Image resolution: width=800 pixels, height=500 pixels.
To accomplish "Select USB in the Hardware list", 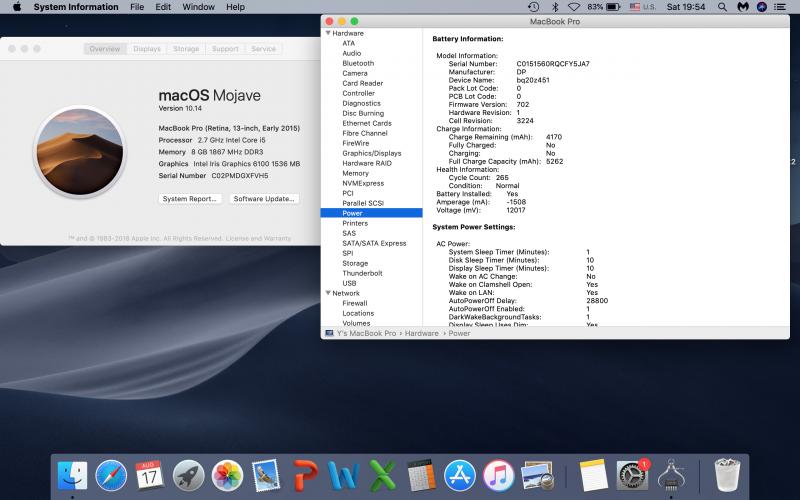I will pyautogui.click(x=349, y=283).
